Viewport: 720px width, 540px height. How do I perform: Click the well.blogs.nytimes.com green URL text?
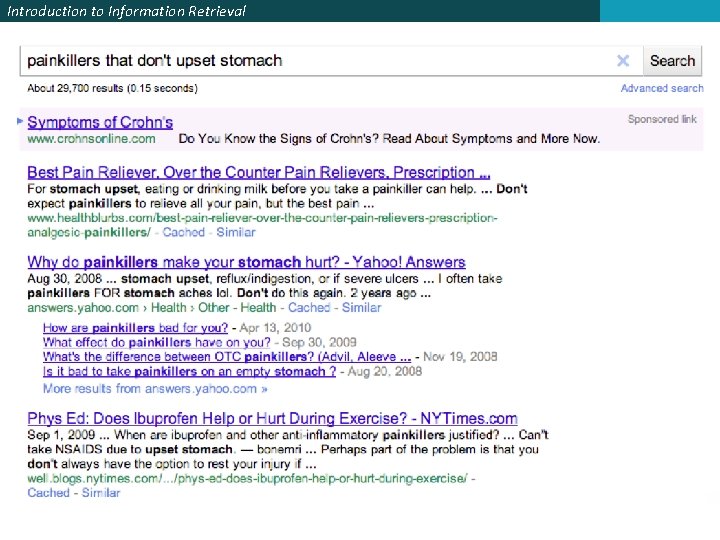coord(248,478)
